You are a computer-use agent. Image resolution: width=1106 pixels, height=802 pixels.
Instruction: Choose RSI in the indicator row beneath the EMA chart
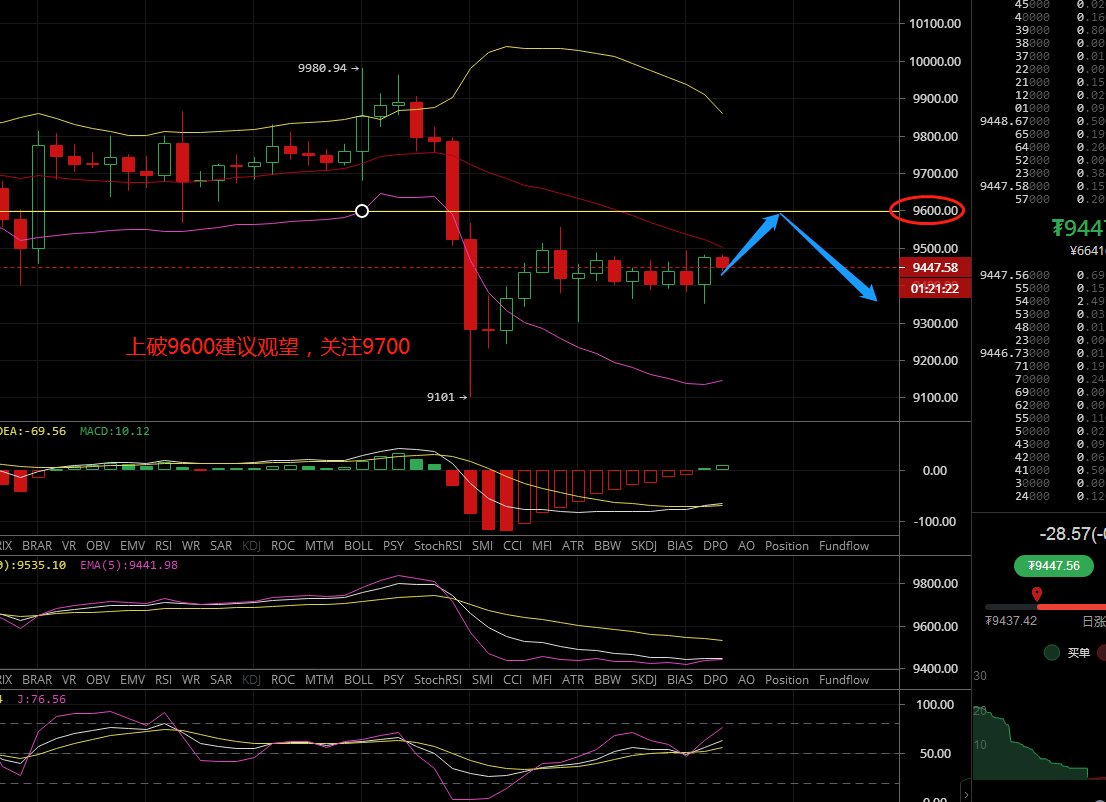[163, 680]
